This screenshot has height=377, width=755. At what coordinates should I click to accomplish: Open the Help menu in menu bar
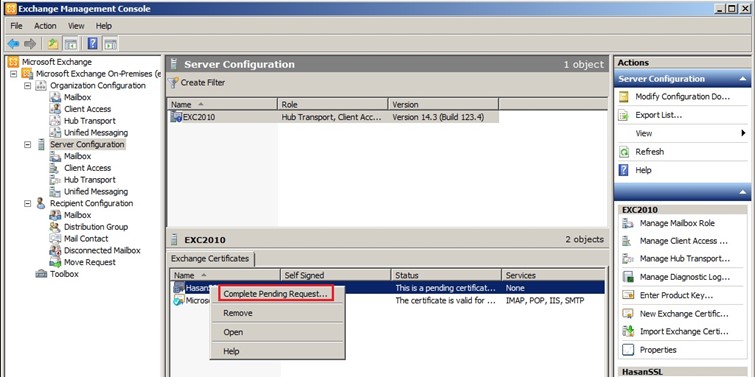pos(104,26)
